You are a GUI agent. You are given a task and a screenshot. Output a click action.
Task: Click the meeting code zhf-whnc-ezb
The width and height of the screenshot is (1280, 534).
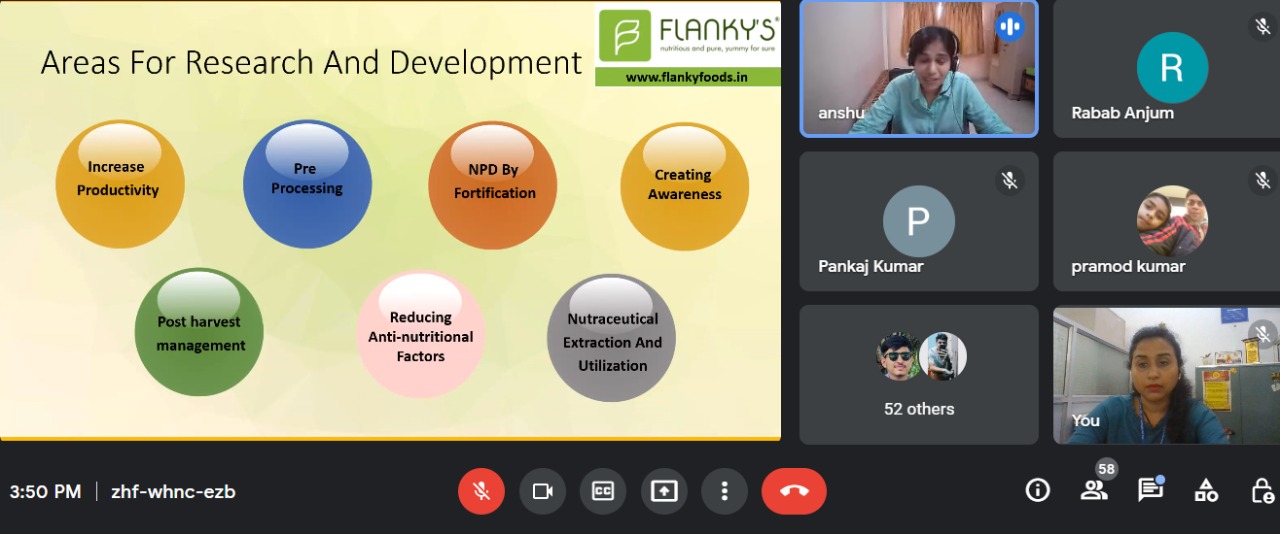[x=173, y=491]
